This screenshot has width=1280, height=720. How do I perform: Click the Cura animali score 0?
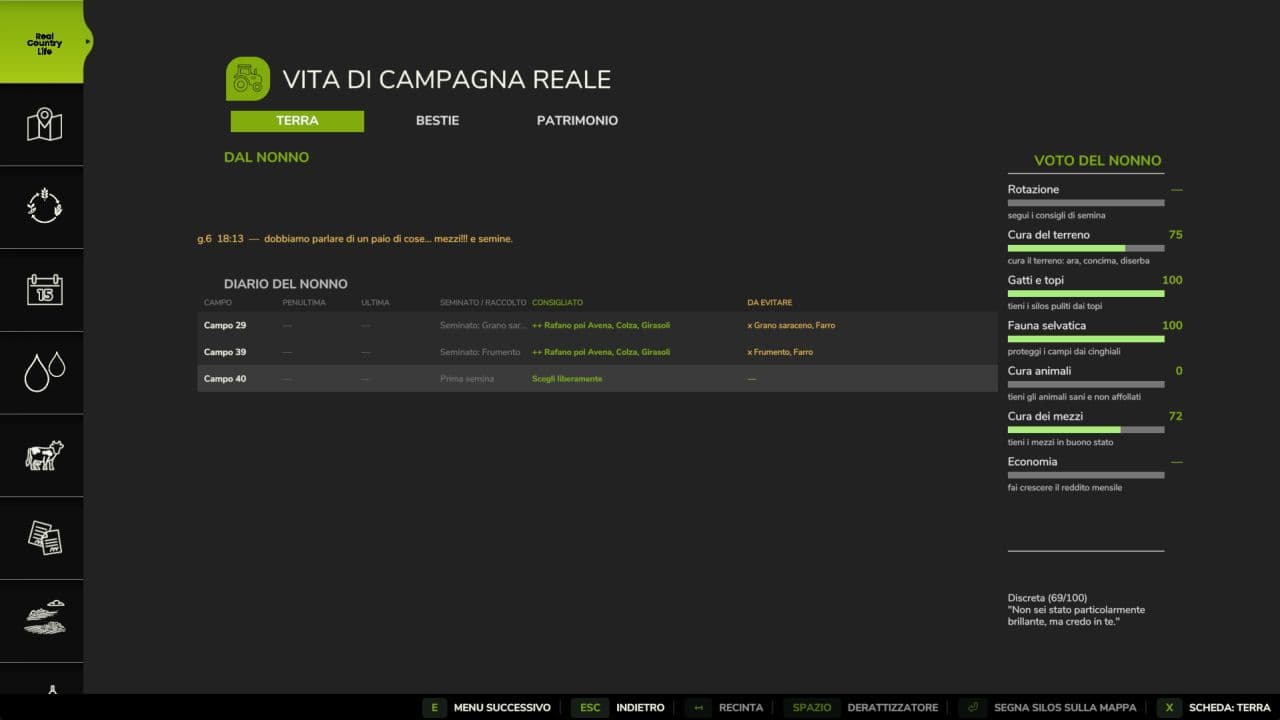(x=1179, y=371)
